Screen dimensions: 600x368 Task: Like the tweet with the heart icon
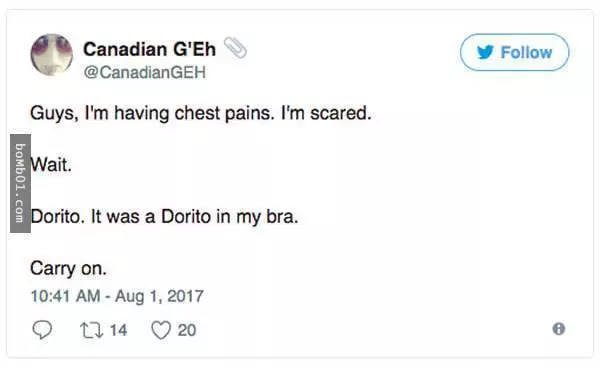[x=161, y=330]
